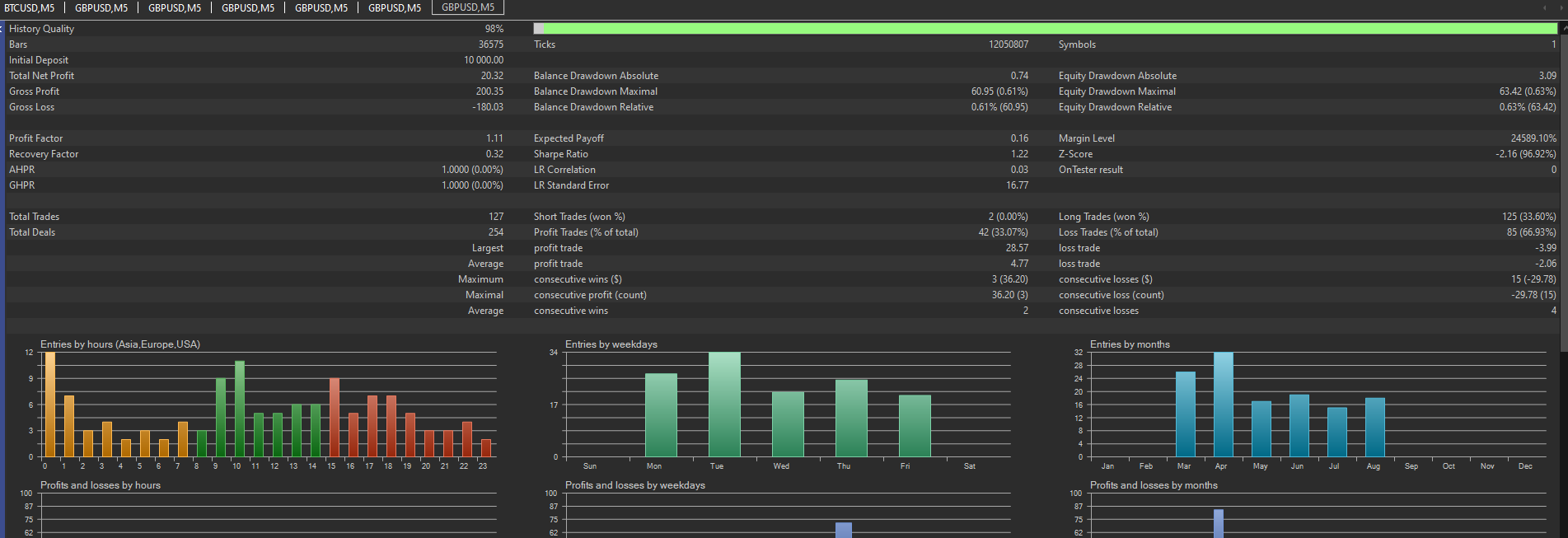
Task: Select the highlighted active GBPUSD,M5 tab
Action: 468,7
